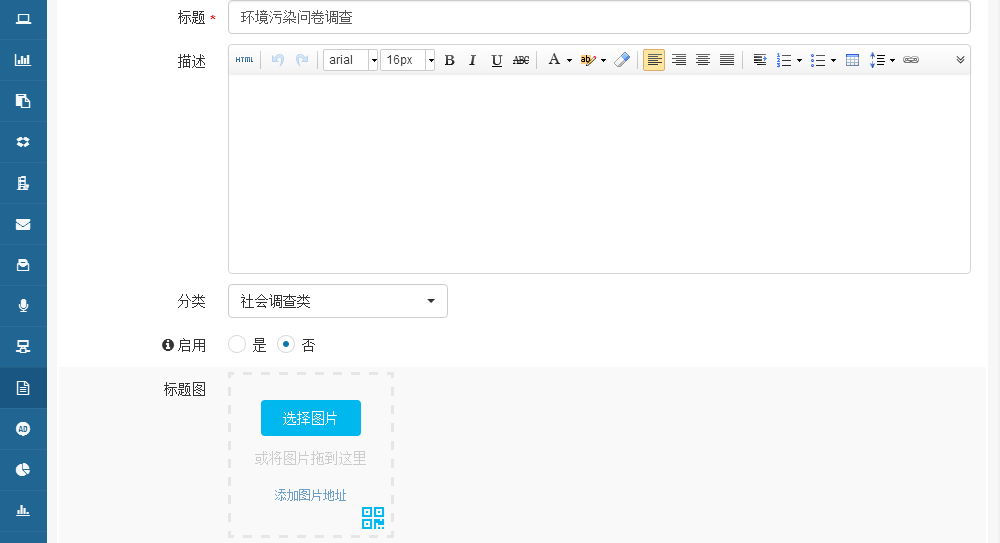Open the envelope mail sidebar item
The image size is (1000, 543).
click(23, 224)
